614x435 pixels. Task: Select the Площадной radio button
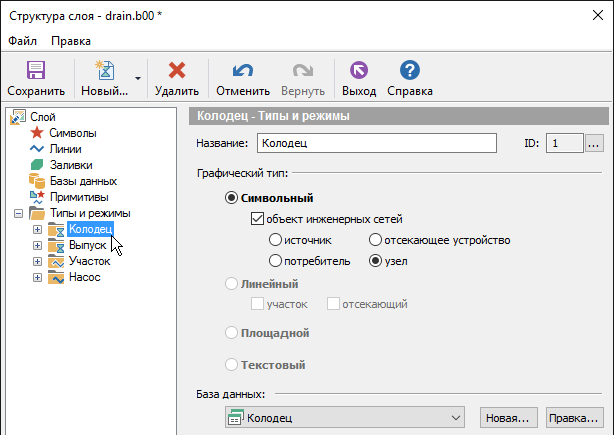coord(231,333)
